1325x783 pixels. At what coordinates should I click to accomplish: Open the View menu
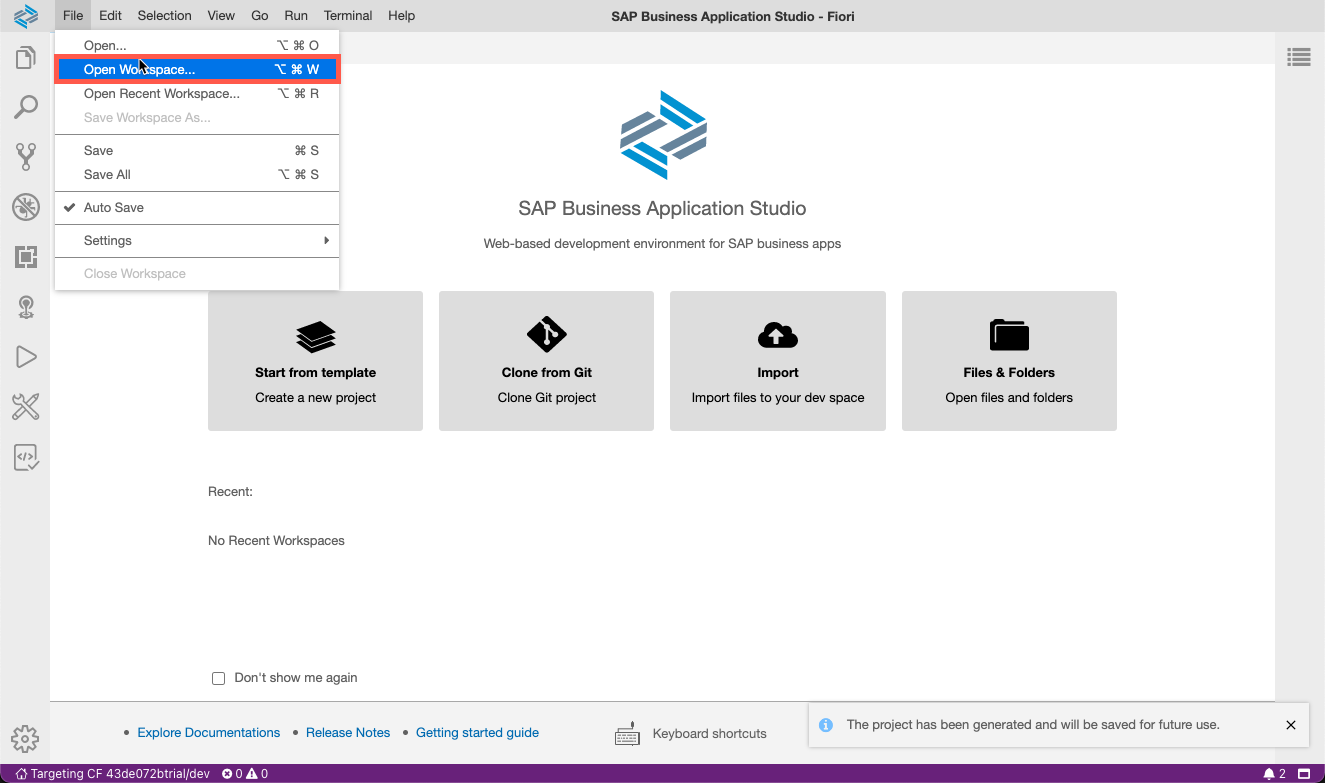click(221, 16)
